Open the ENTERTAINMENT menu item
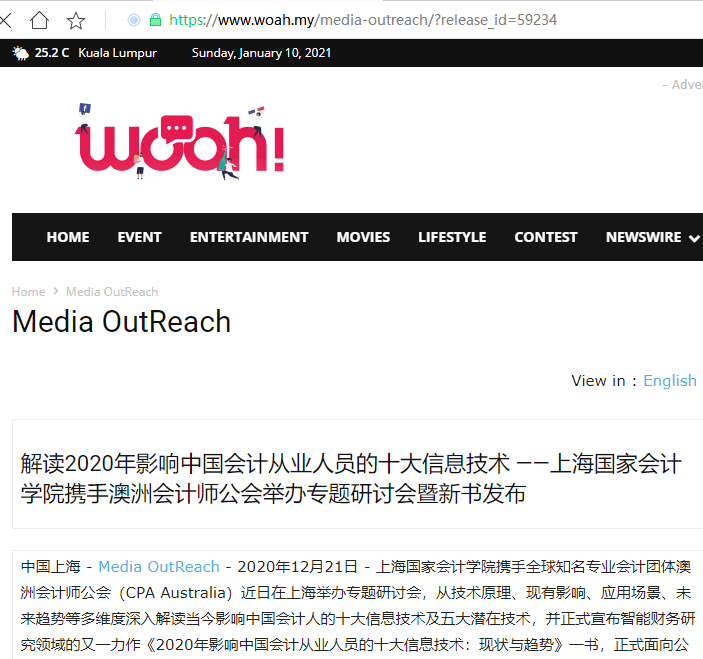This screenshot has width=703, height=659. 249,237
